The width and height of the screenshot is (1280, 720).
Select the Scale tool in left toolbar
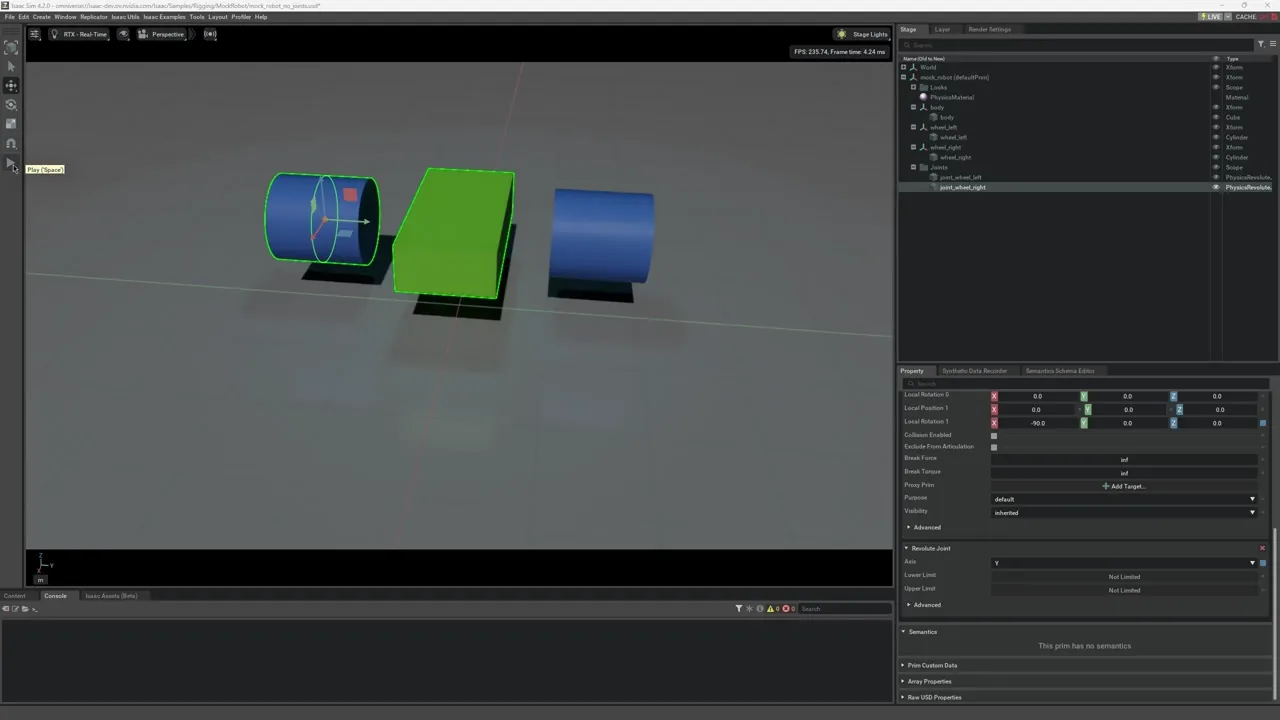pos(11,124)
